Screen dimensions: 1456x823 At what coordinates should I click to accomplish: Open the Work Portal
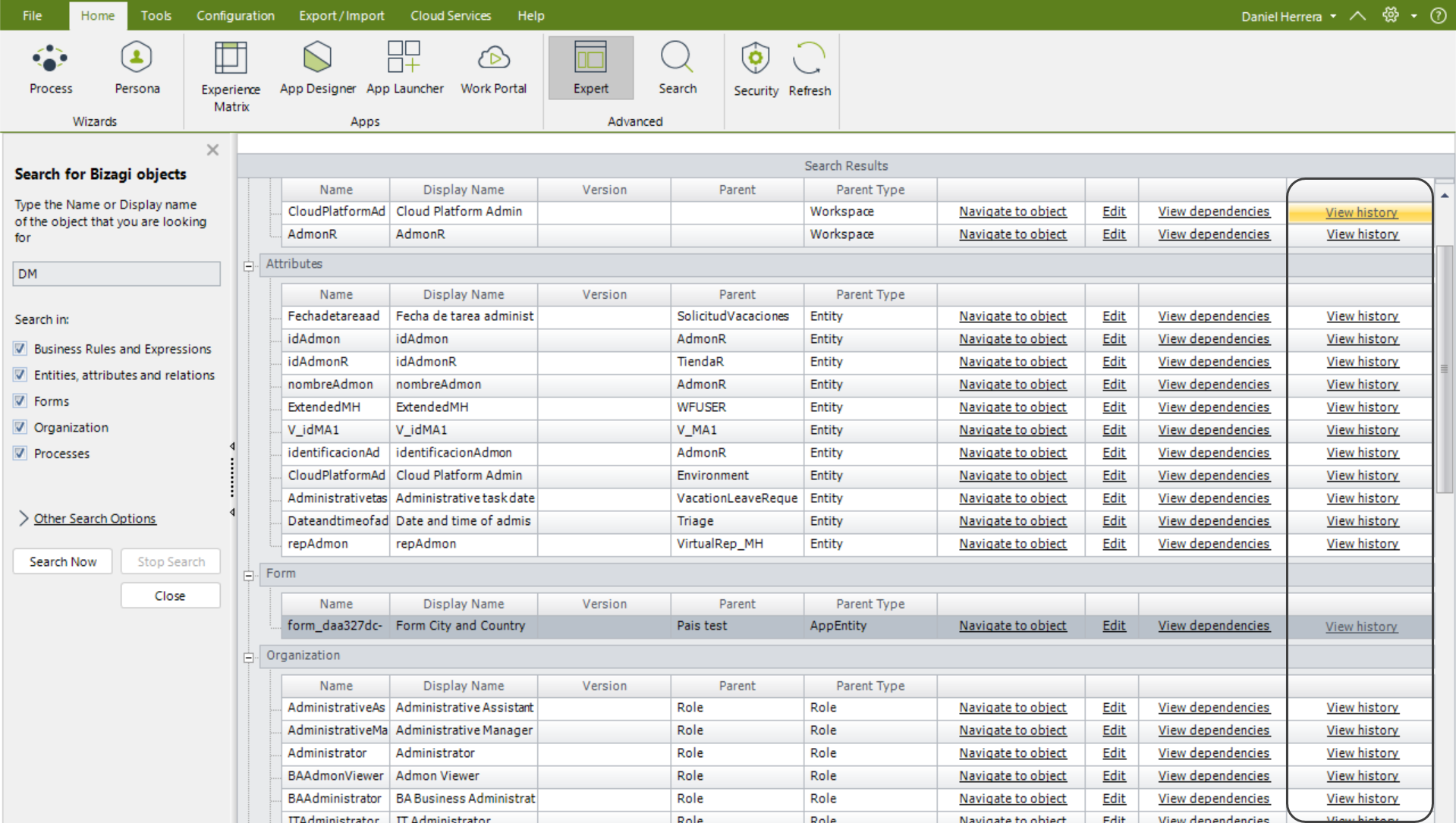[x=493, y=68]
